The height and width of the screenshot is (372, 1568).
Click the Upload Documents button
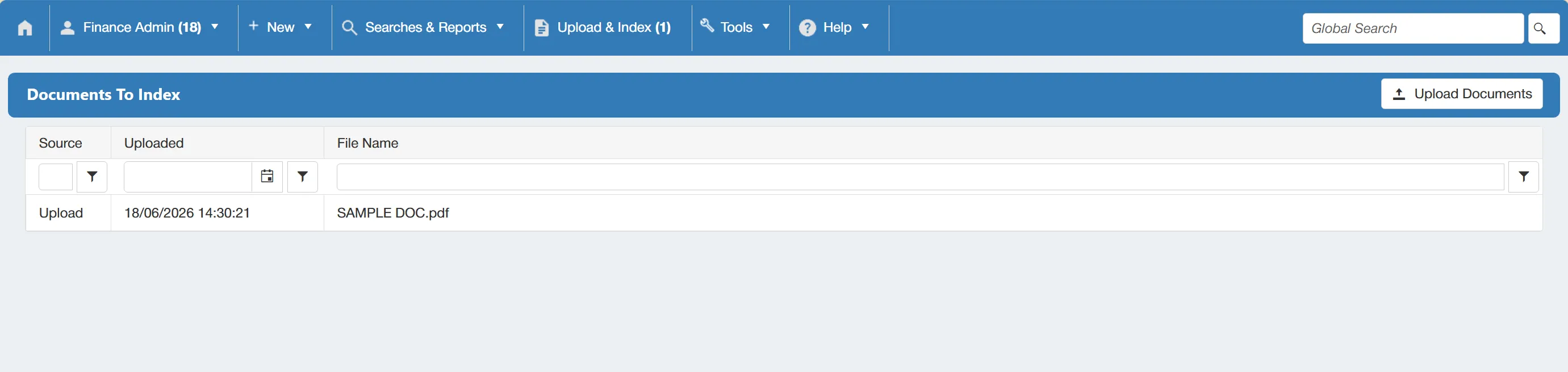(x=1461, y=94)
